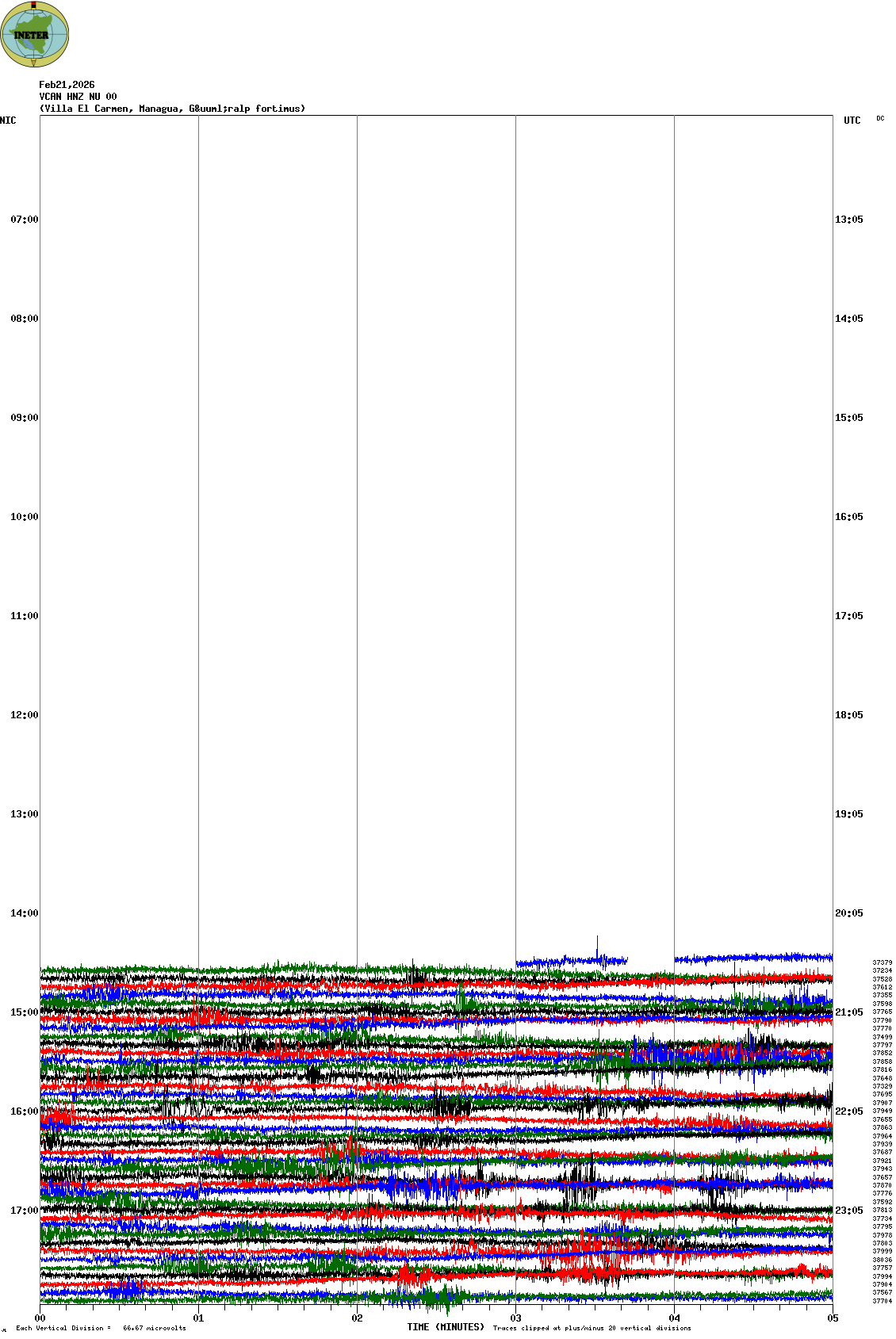Click the 18:05 UTC time marker
The image size is (896, 1339).
coord(848,715)
